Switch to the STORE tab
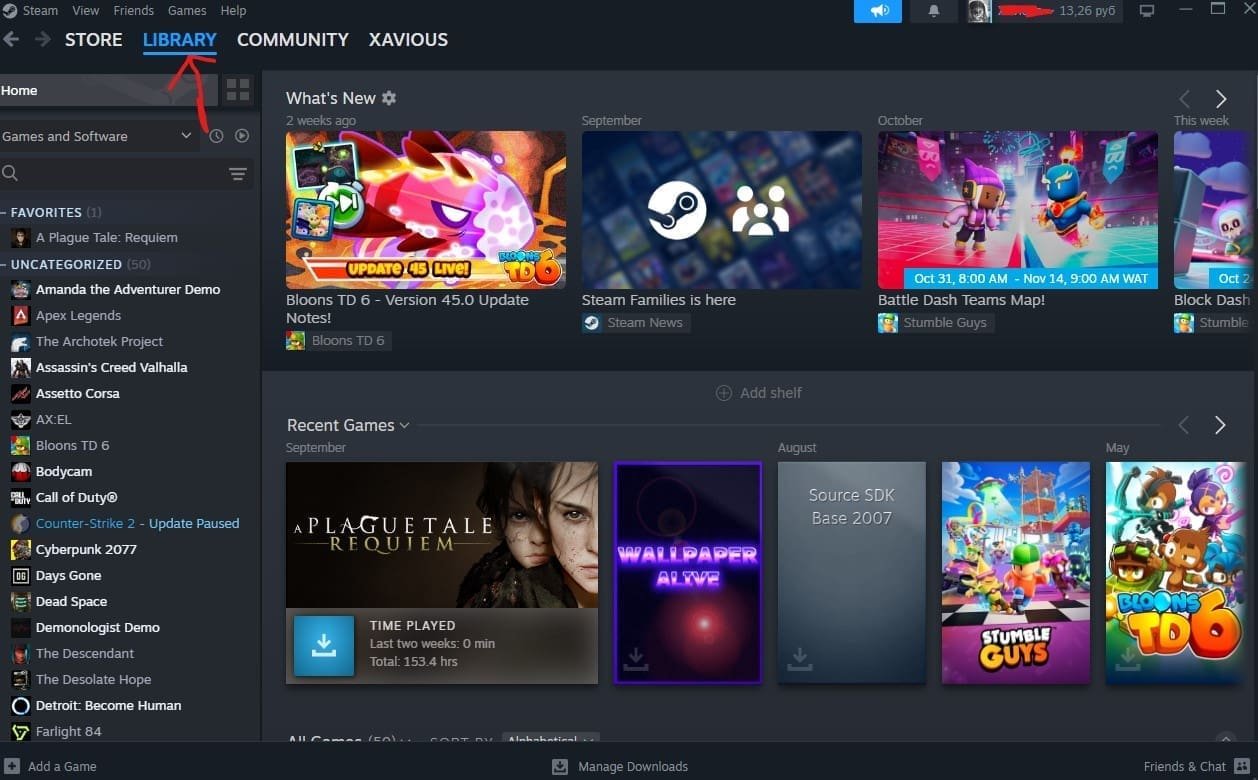 (94, 40)
